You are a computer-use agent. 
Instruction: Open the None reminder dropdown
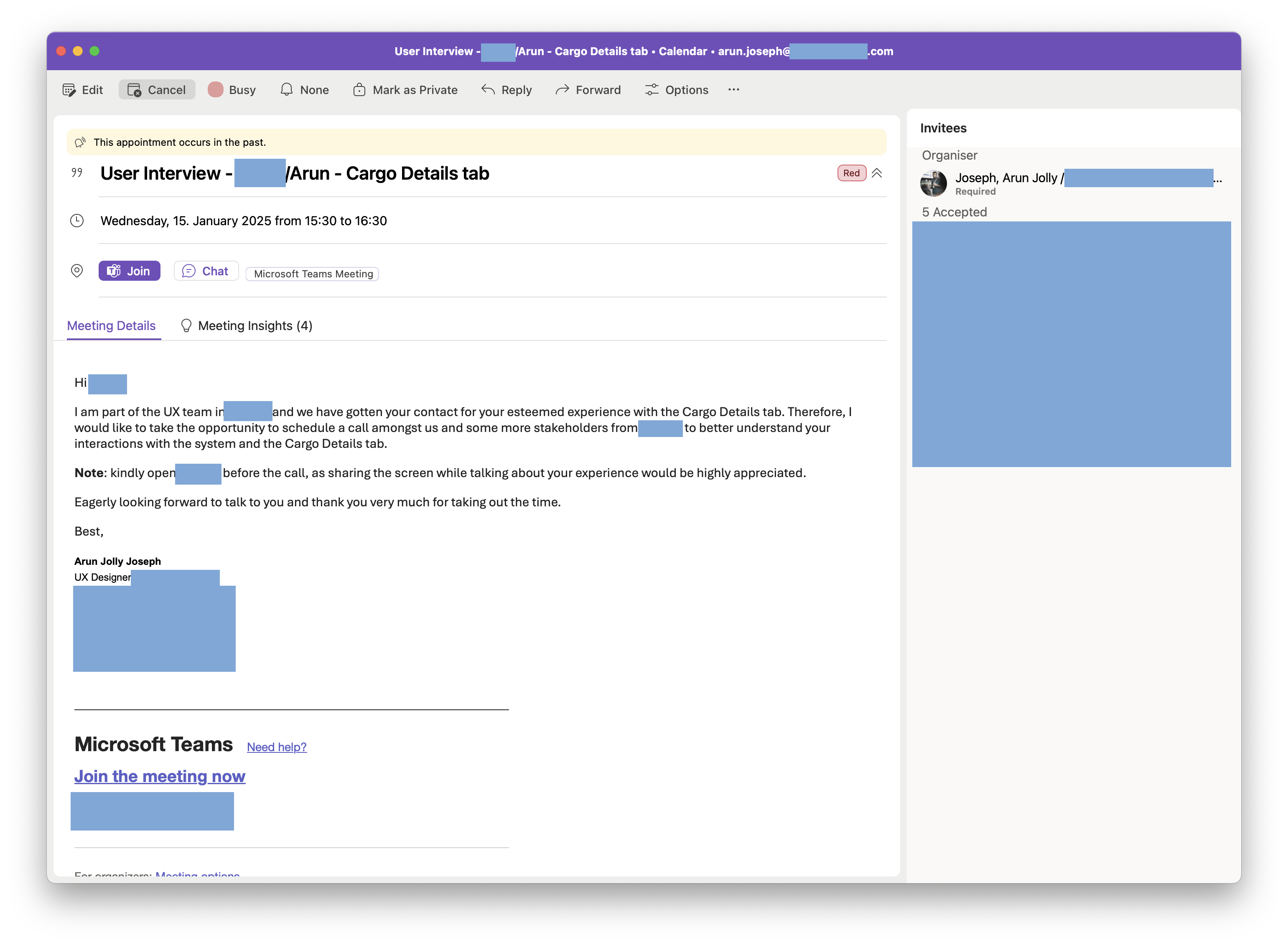pyautogui.click(x=304, y=90)
